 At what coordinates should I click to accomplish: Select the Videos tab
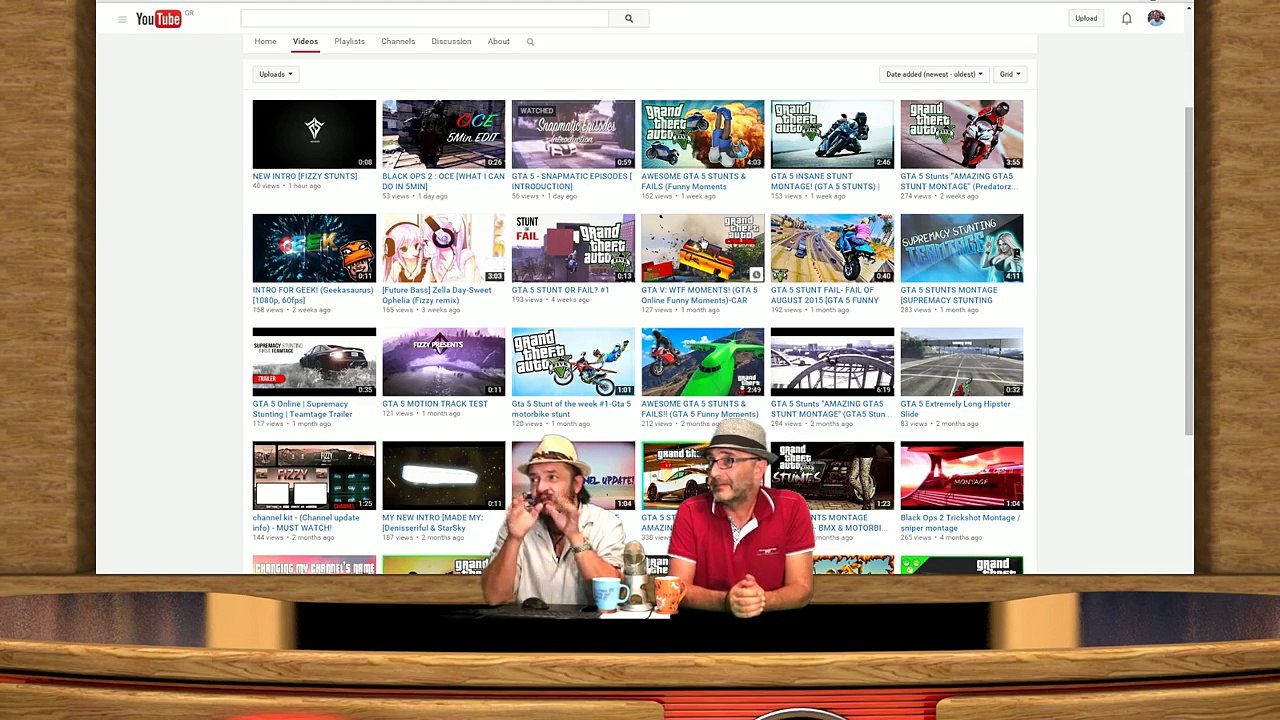[x=305, y=41]
